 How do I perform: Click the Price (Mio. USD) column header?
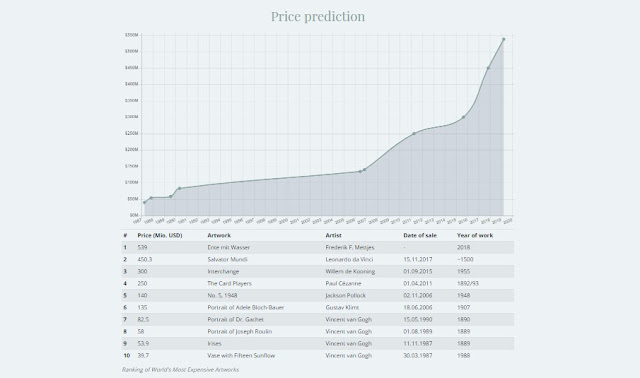coord(160,235)
